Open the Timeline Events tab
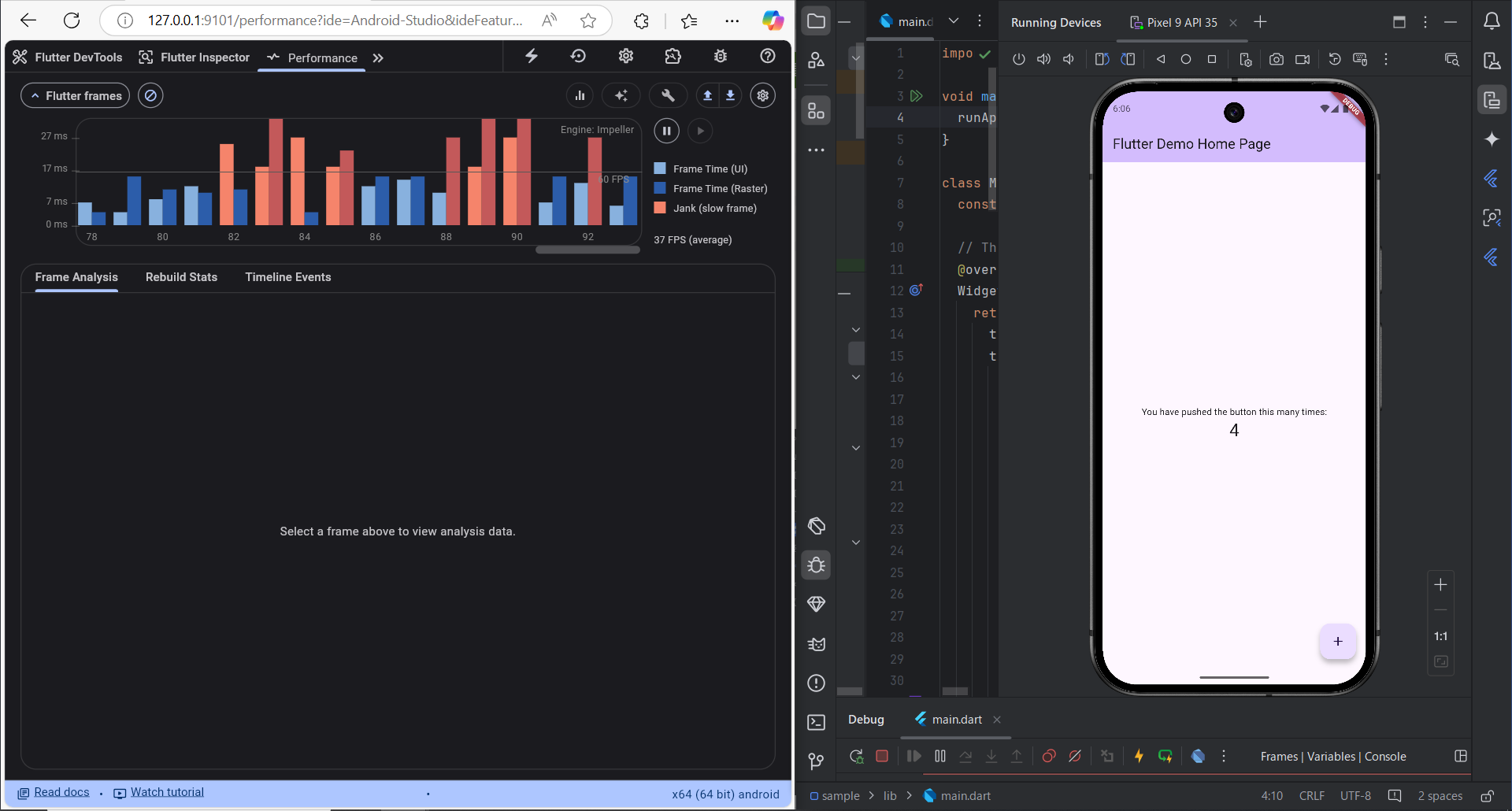Image resolution: width=1512 pixels, height=811 pixels. [288, 277]
